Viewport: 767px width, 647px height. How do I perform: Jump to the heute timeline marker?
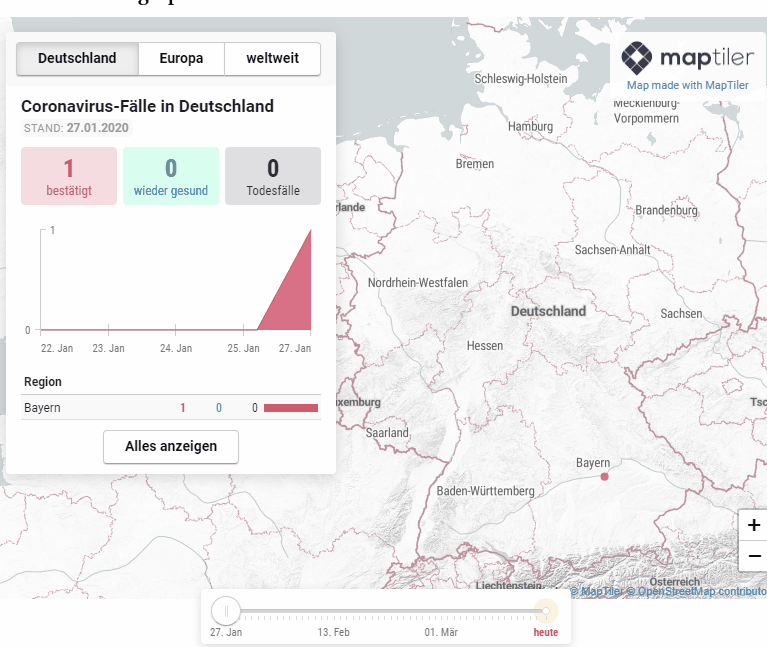[546, 611]
